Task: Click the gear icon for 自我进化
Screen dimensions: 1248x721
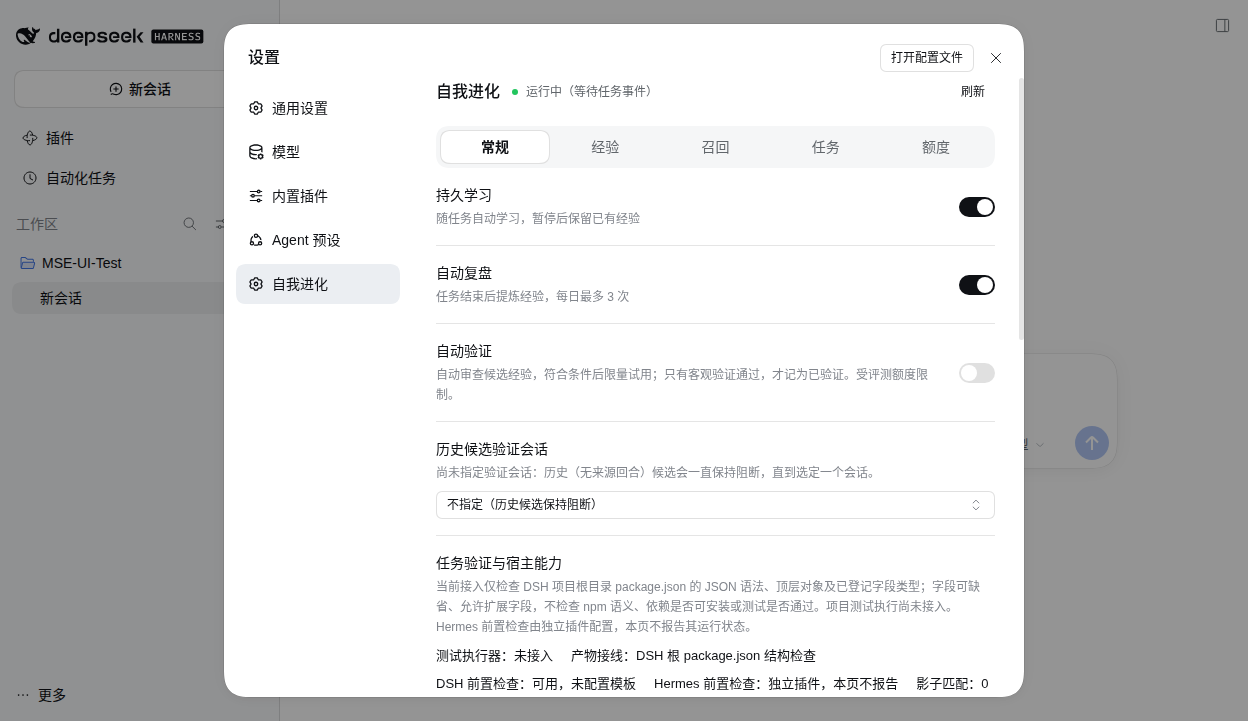Action: pyautogui.click(x=256, y=284)
